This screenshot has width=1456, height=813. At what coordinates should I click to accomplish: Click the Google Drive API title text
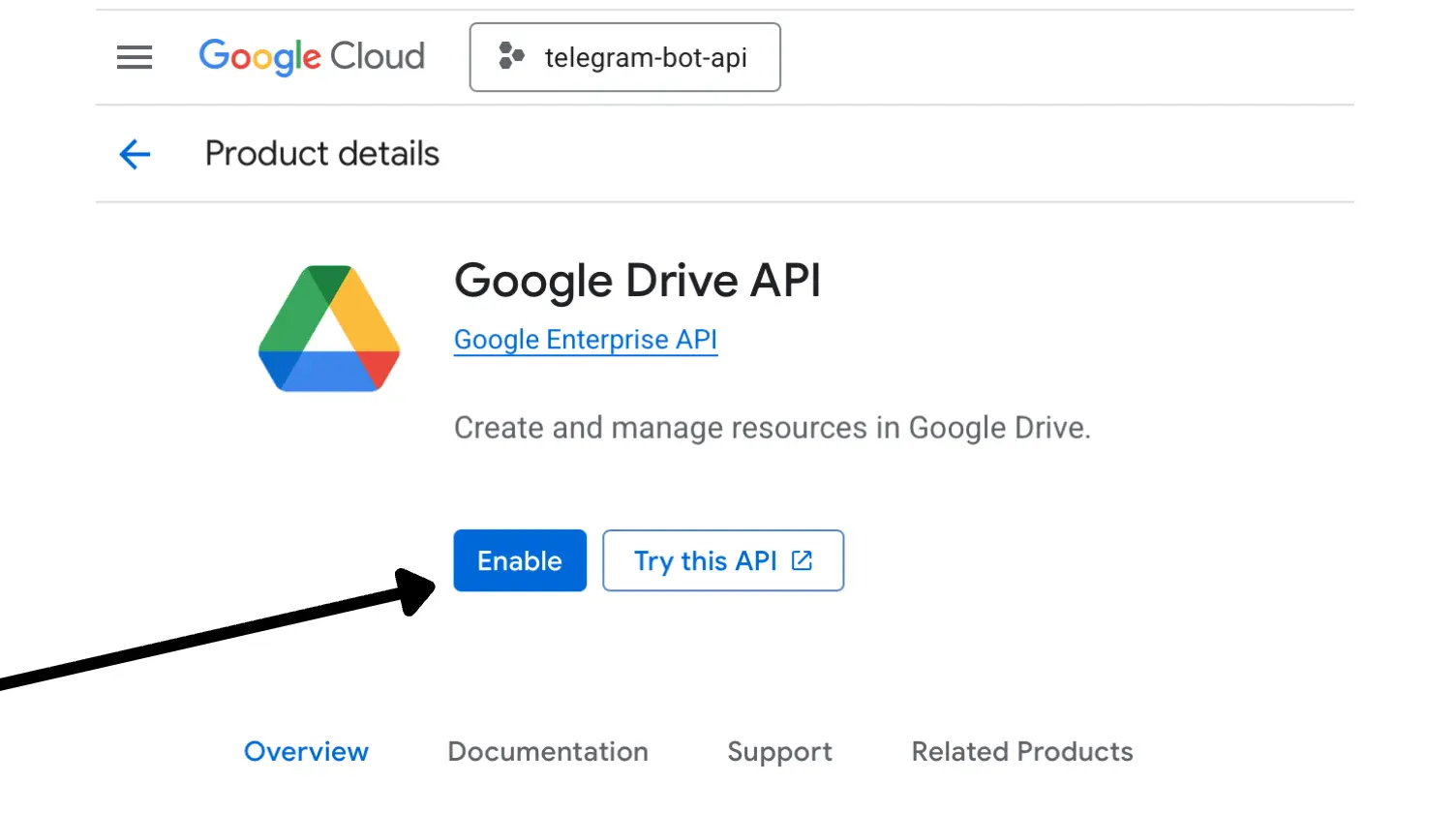coord(637,281)
